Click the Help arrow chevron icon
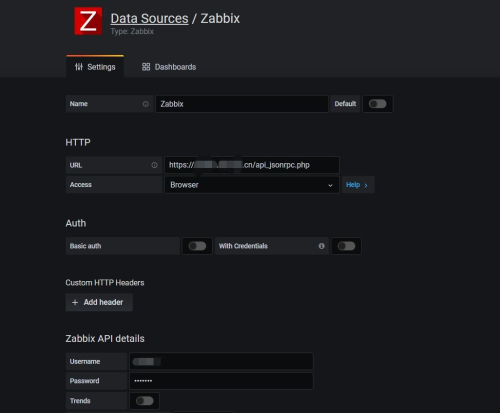The width and height of the screenshot is (500, 413). point(366,185)
